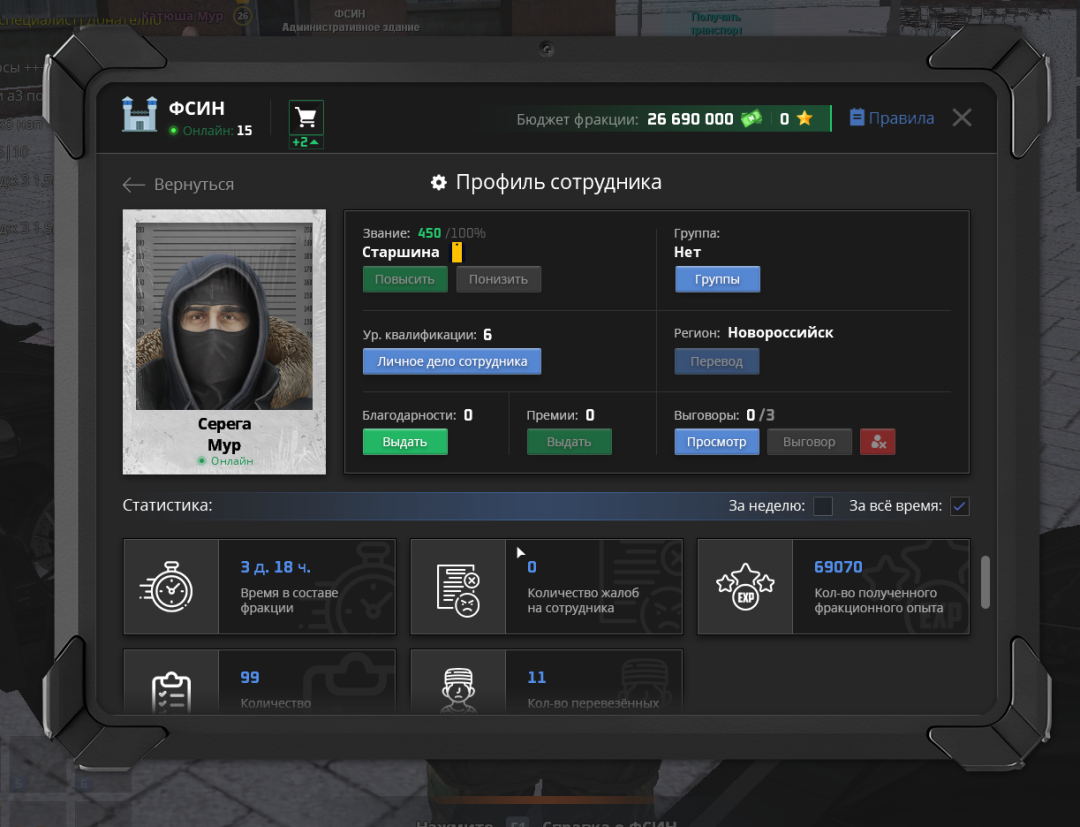Viewport: 1080px width, 827px height.
Task: Click the faction EXP stars icon
Action: [x=745, y=587]
